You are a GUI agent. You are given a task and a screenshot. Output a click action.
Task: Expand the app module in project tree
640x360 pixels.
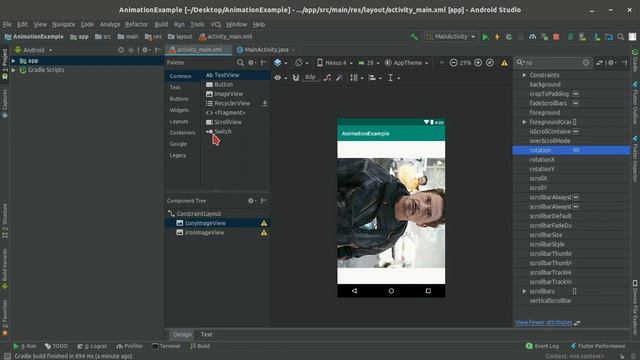[x=14, y=61]
